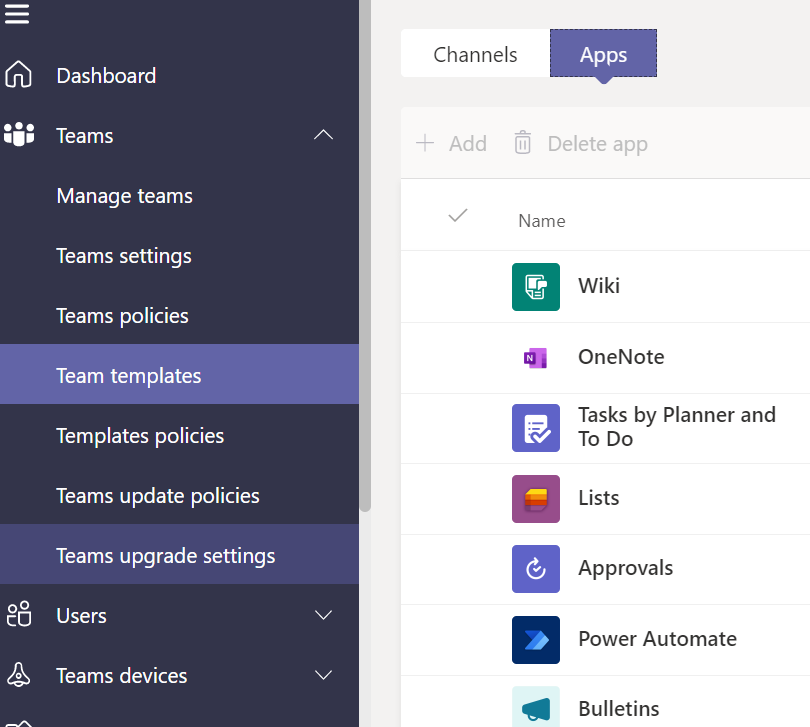The height and width of the screenshot is (727, 810).
Task: Toggle the select-all checkmark in header
Action: point(458,215)
